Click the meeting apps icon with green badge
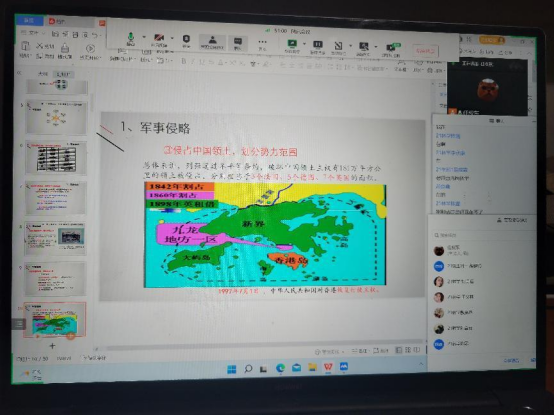The image size is (554, 416). coord(392,49)
